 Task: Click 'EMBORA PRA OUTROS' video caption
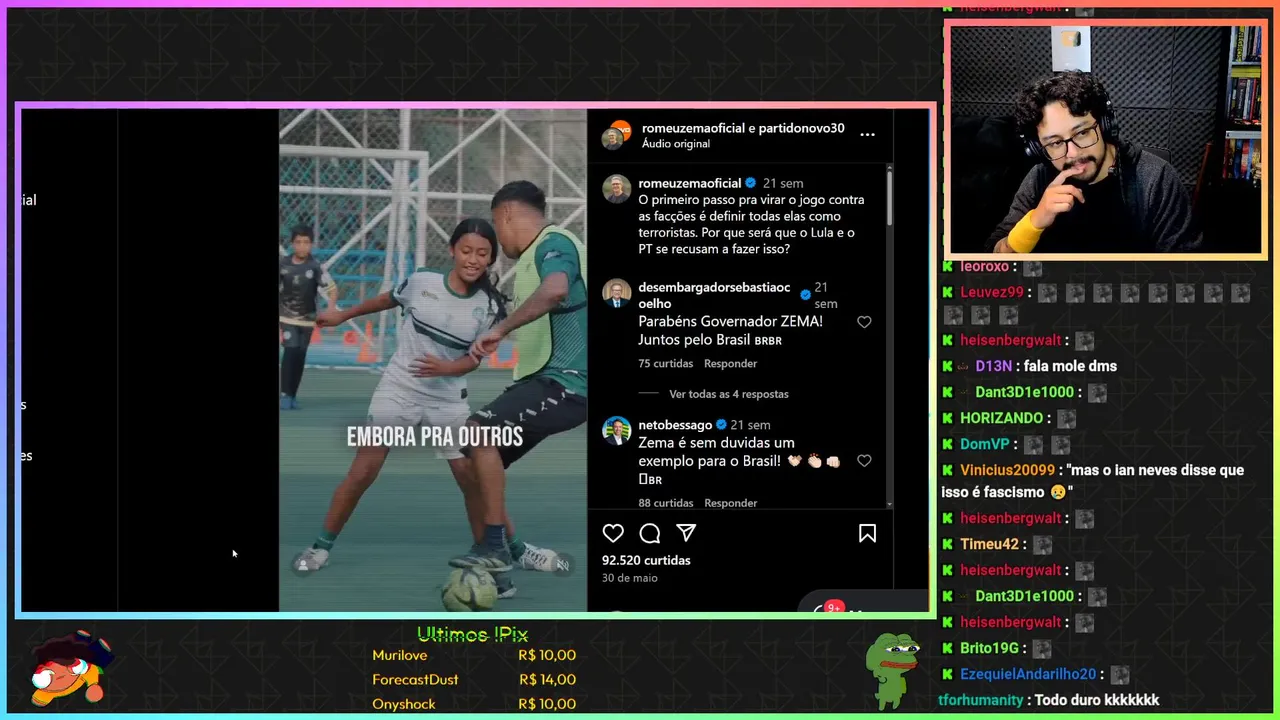(x=434, y=437)
